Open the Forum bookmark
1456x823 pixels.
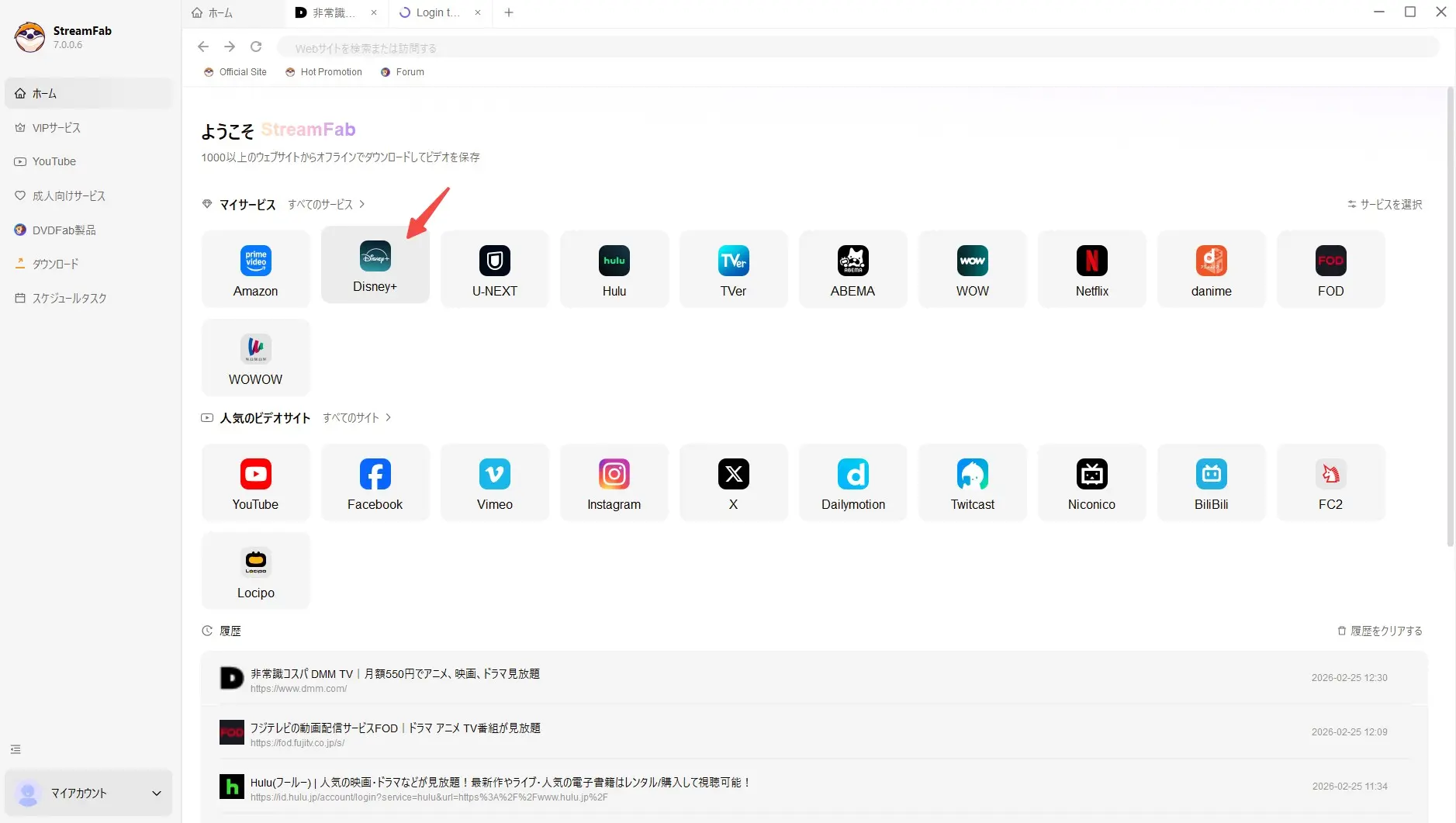coord(403,72)
